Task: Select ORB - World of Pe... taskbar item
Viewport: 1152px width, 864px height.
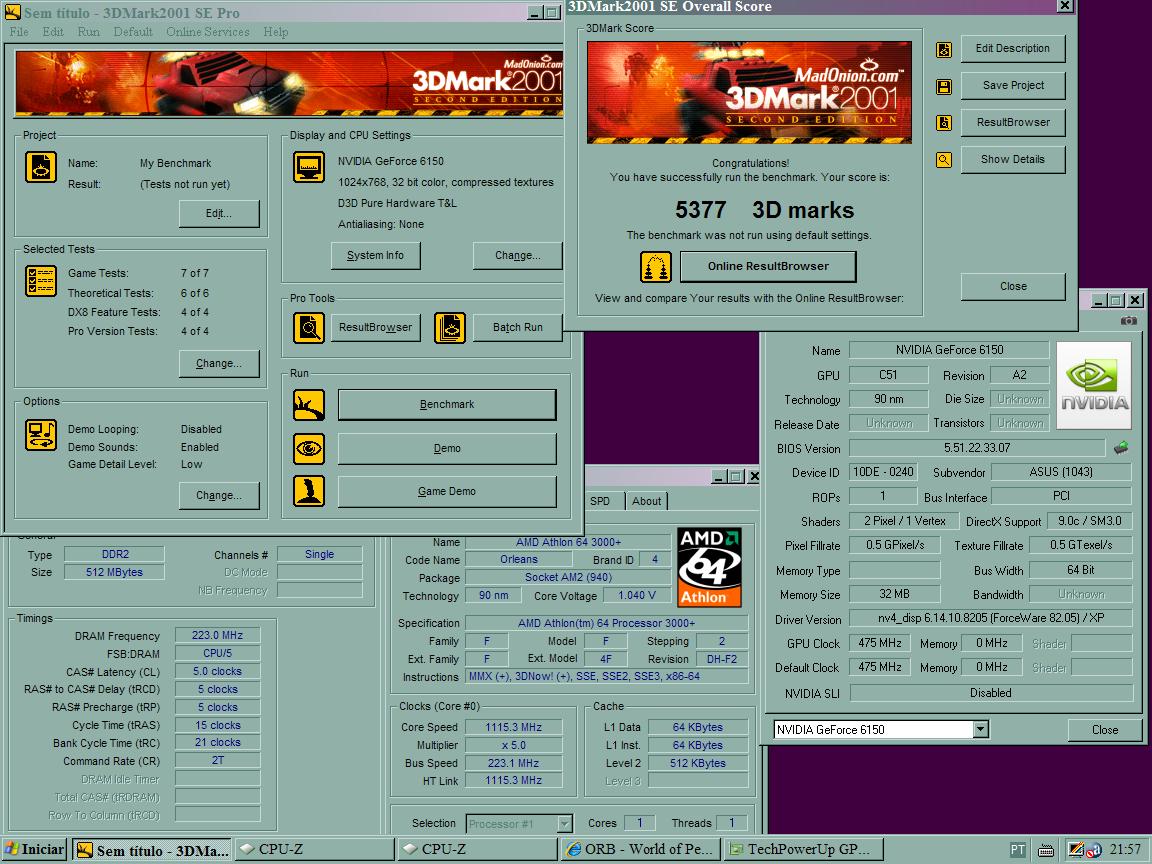Action: point(641,850)
